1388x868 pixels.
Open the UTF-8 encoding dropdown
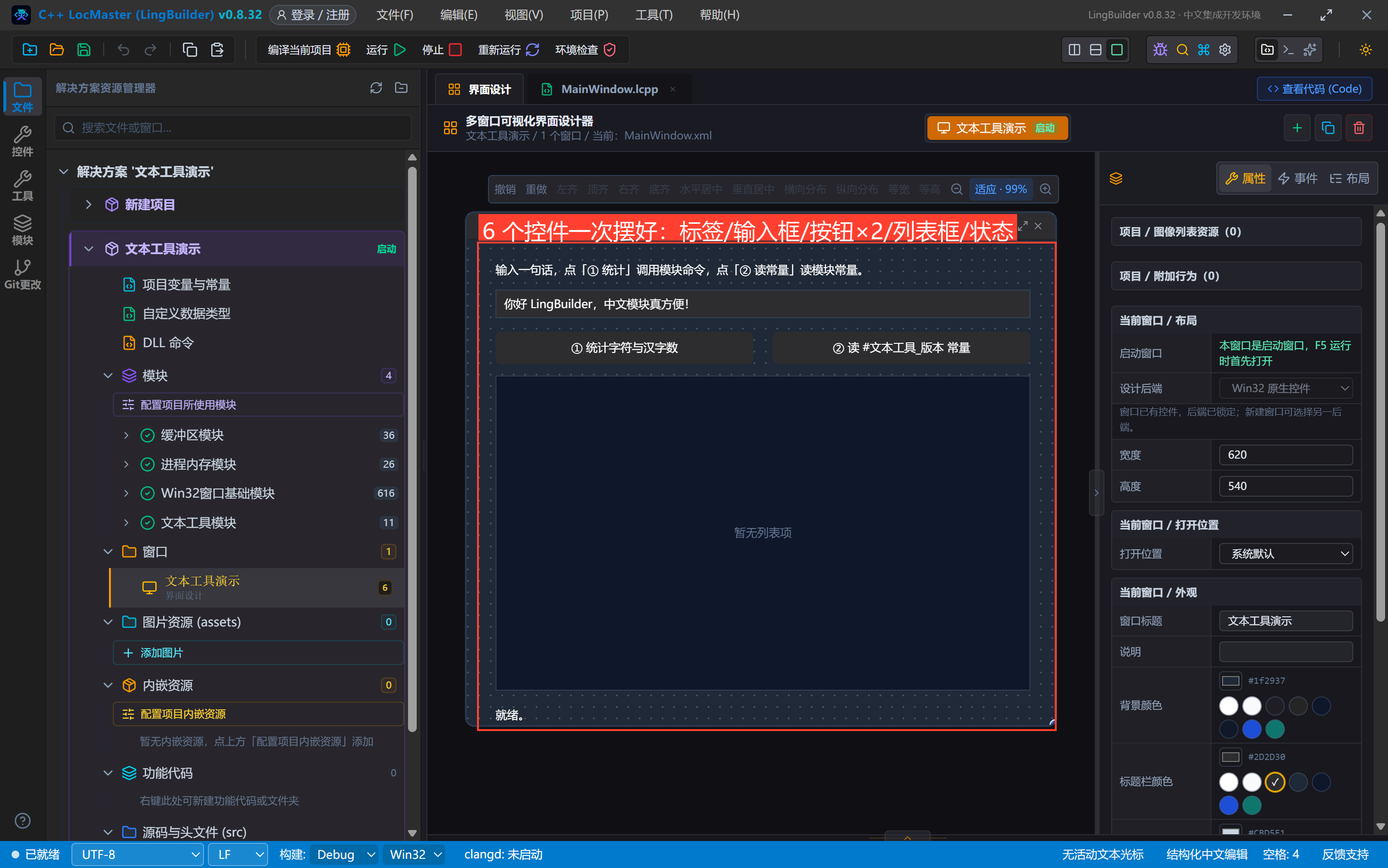pos(137,854)
